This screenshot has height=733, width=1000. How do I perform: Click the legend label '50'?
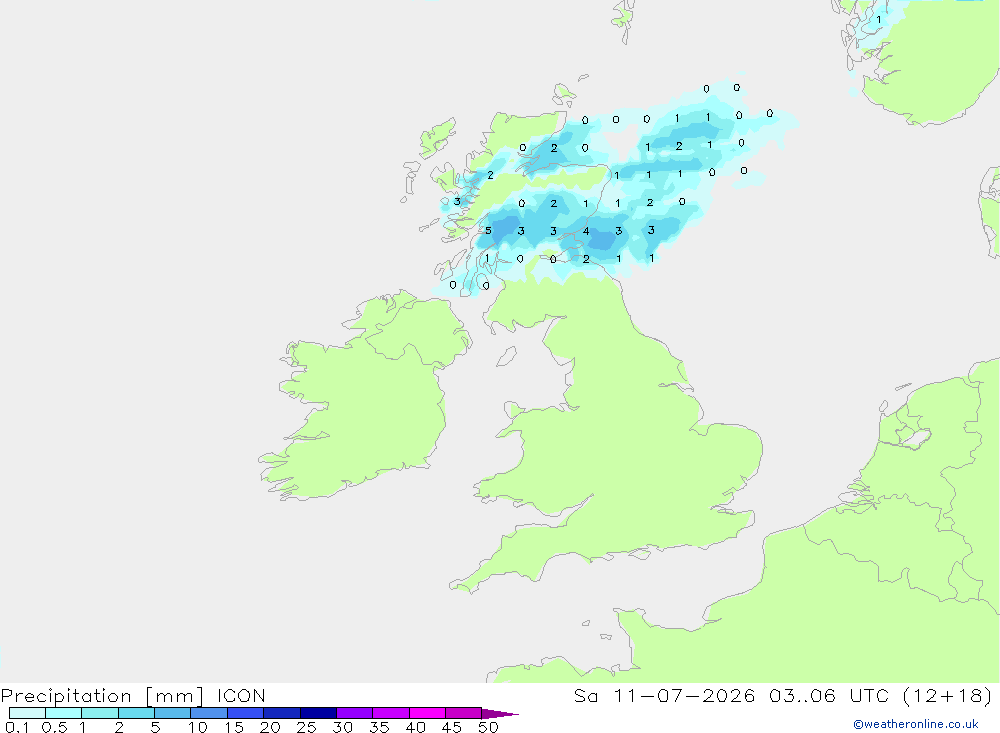coord(488,727)
